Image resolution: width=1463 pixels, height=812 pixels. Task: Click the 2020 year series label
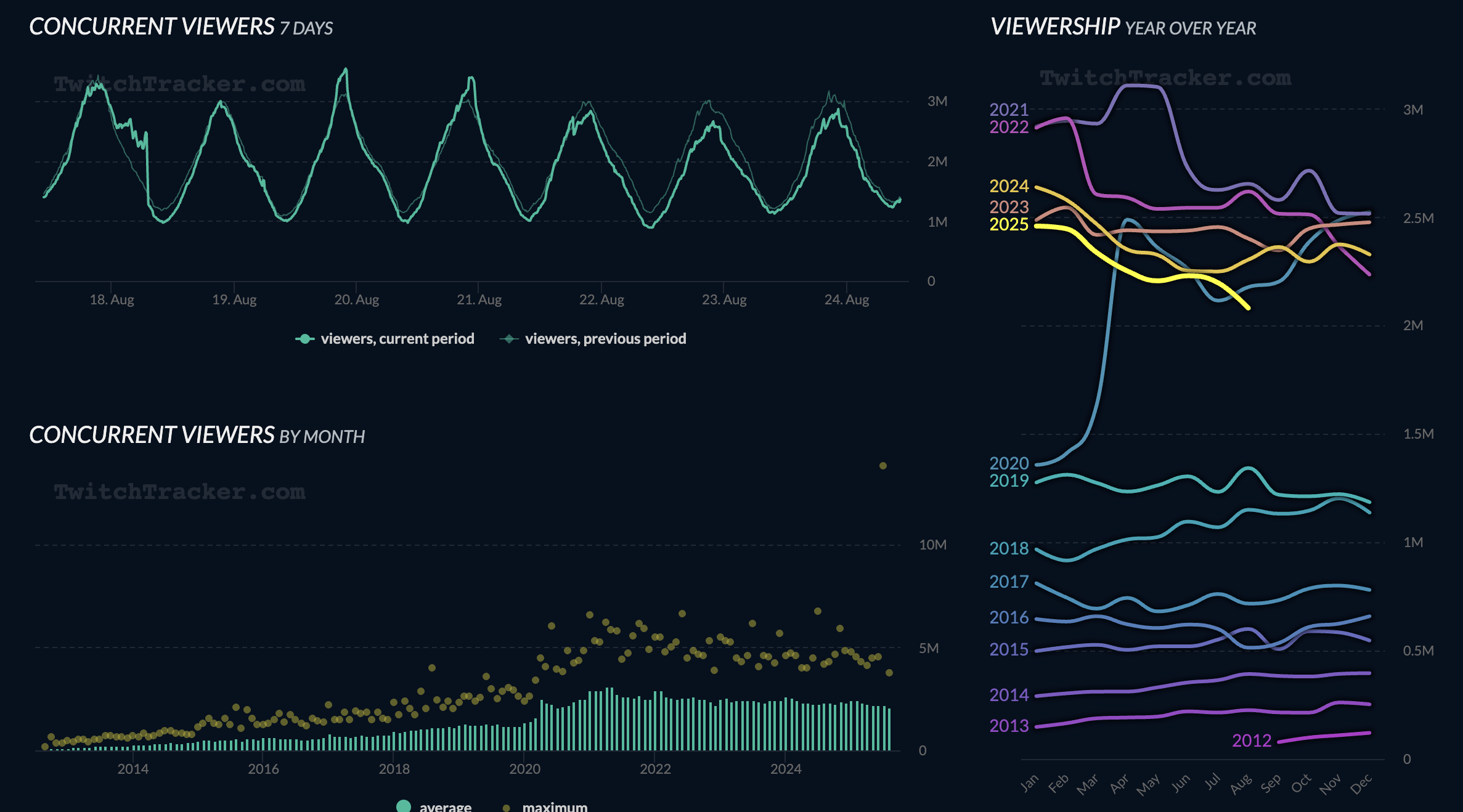pyautogui.click(x=1009, y=463)
